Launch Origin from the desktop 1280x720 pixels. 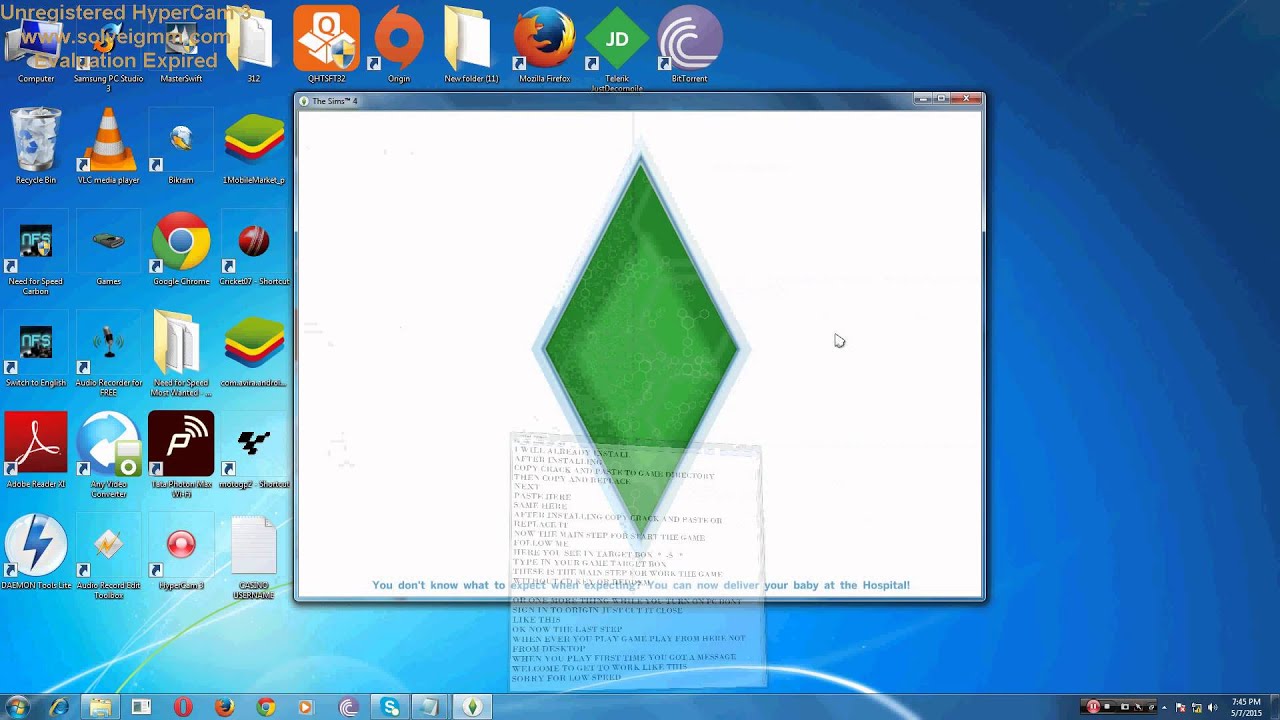pyautogui.click(x=399, y=45)
